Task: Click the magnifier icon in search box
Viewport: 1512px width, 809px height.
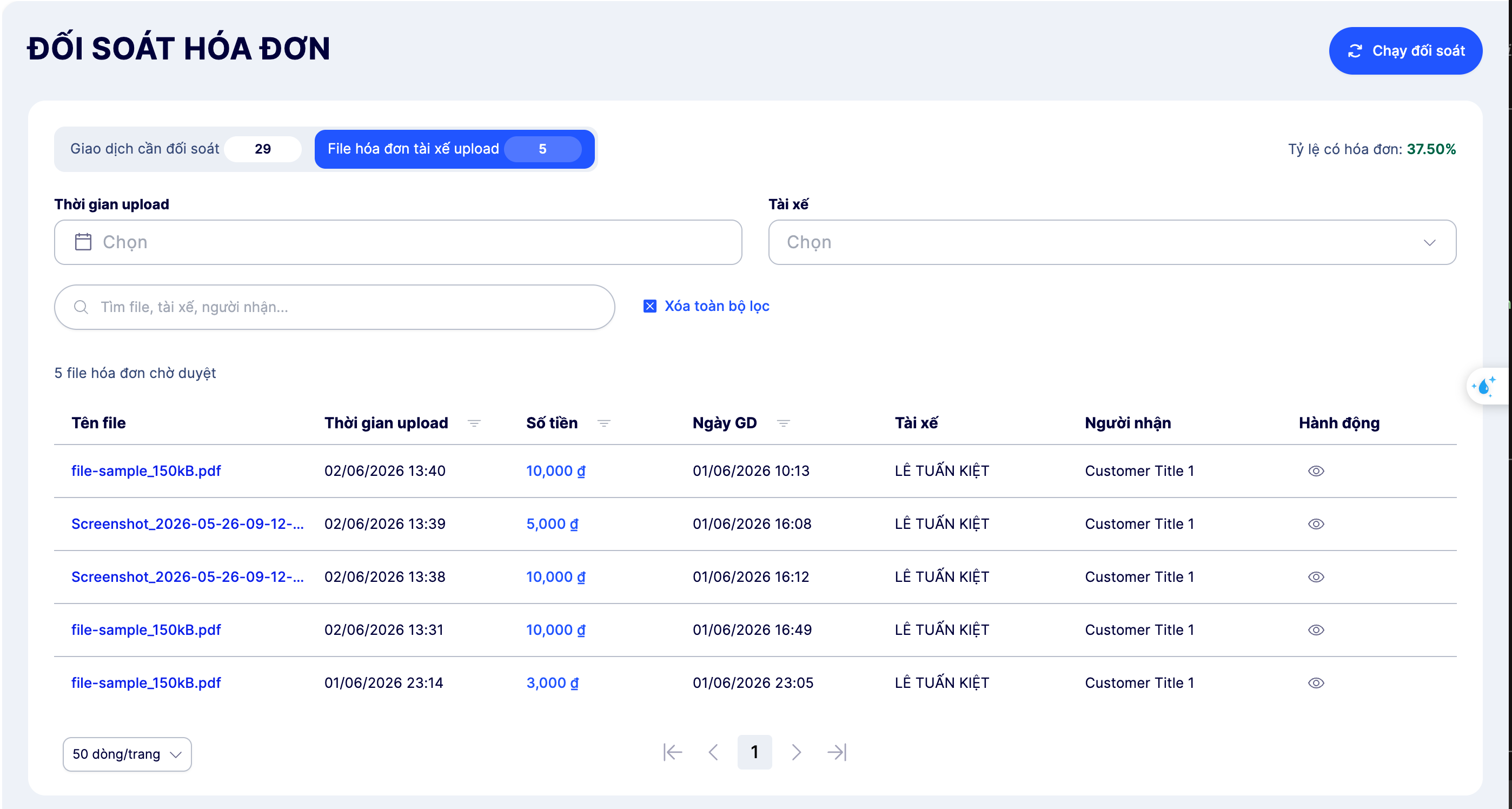Action: coord(81,307)
